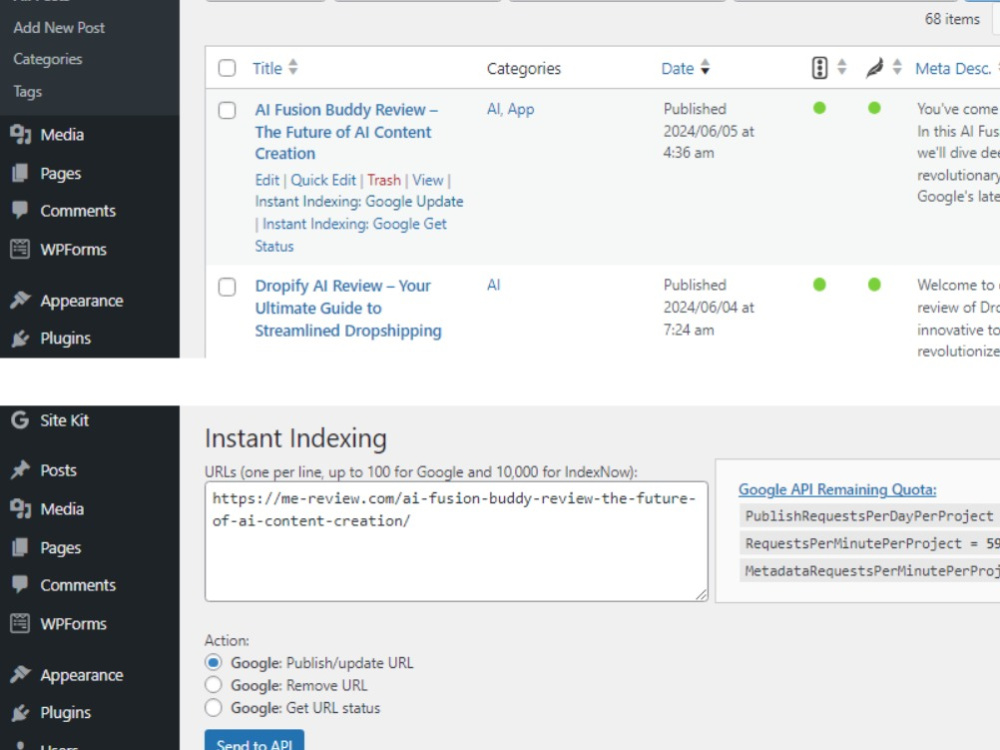Select Google: Get URL status radio
1000x750 pixels.
pyautogui.click(x=214, y=708)
